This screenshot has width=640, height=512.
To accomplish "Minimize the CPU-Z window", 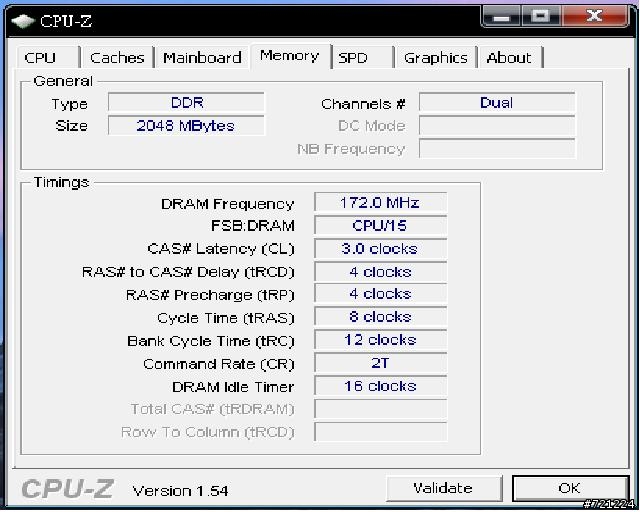I will pyautogui.click(x=501, y=17).
